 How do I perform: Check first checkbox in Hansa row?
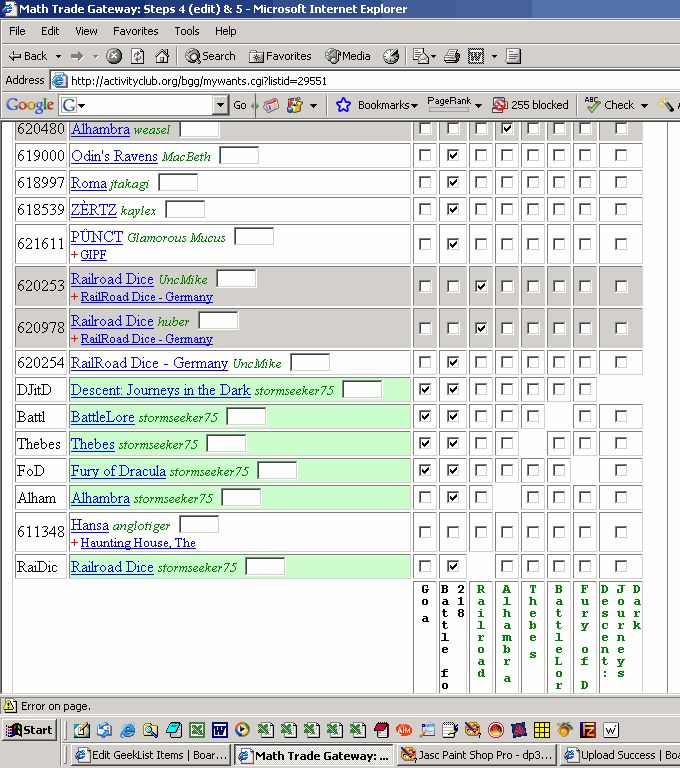(x=425, y=533)
